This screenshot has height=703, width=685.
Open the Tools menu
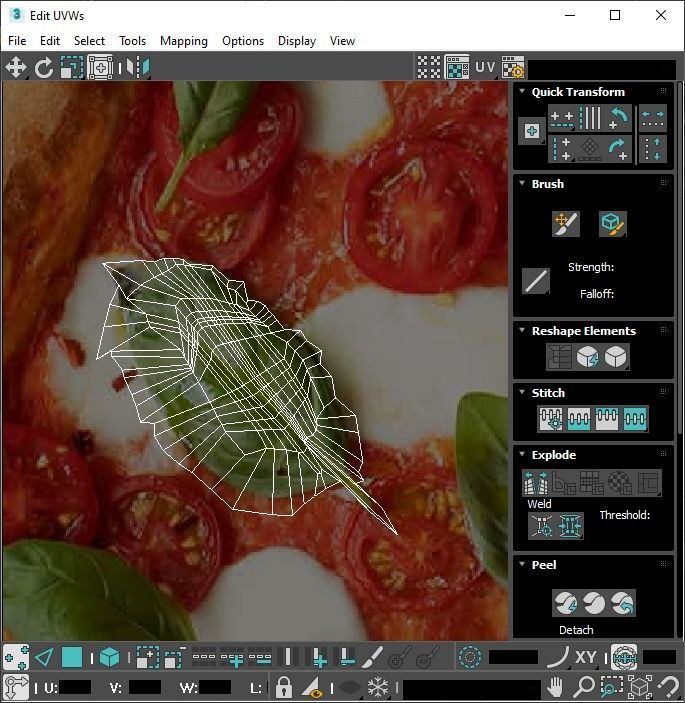pos(132,41)
